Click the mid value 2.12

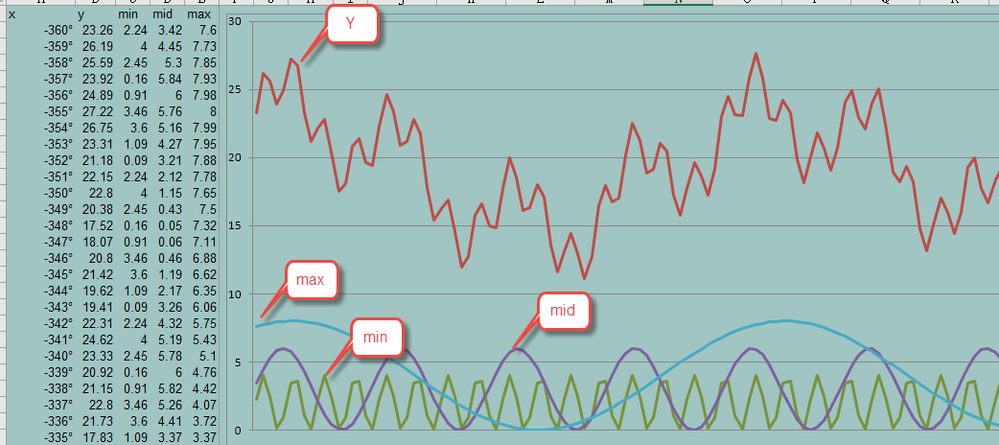click(x=171, y=177)
